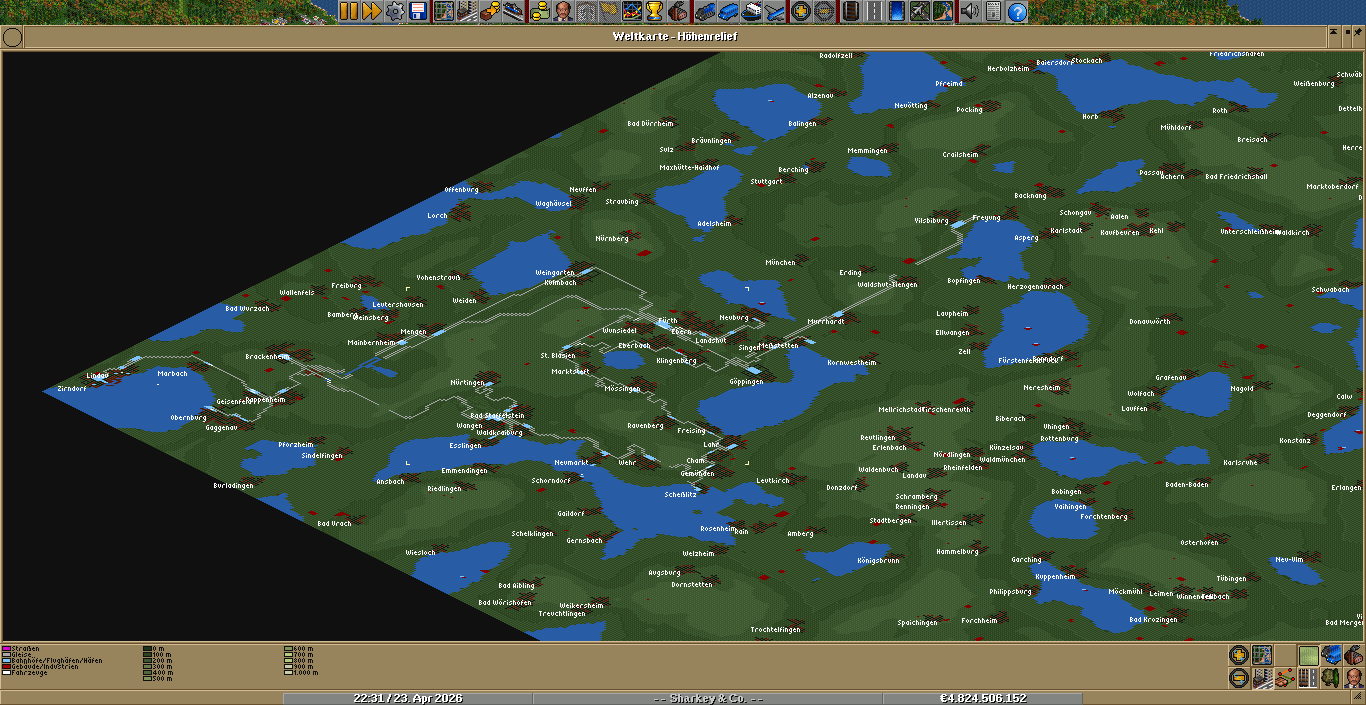This screenshot has width=1366, height=705.
Task: Switch map to vehicles view
Action: 1332,656
